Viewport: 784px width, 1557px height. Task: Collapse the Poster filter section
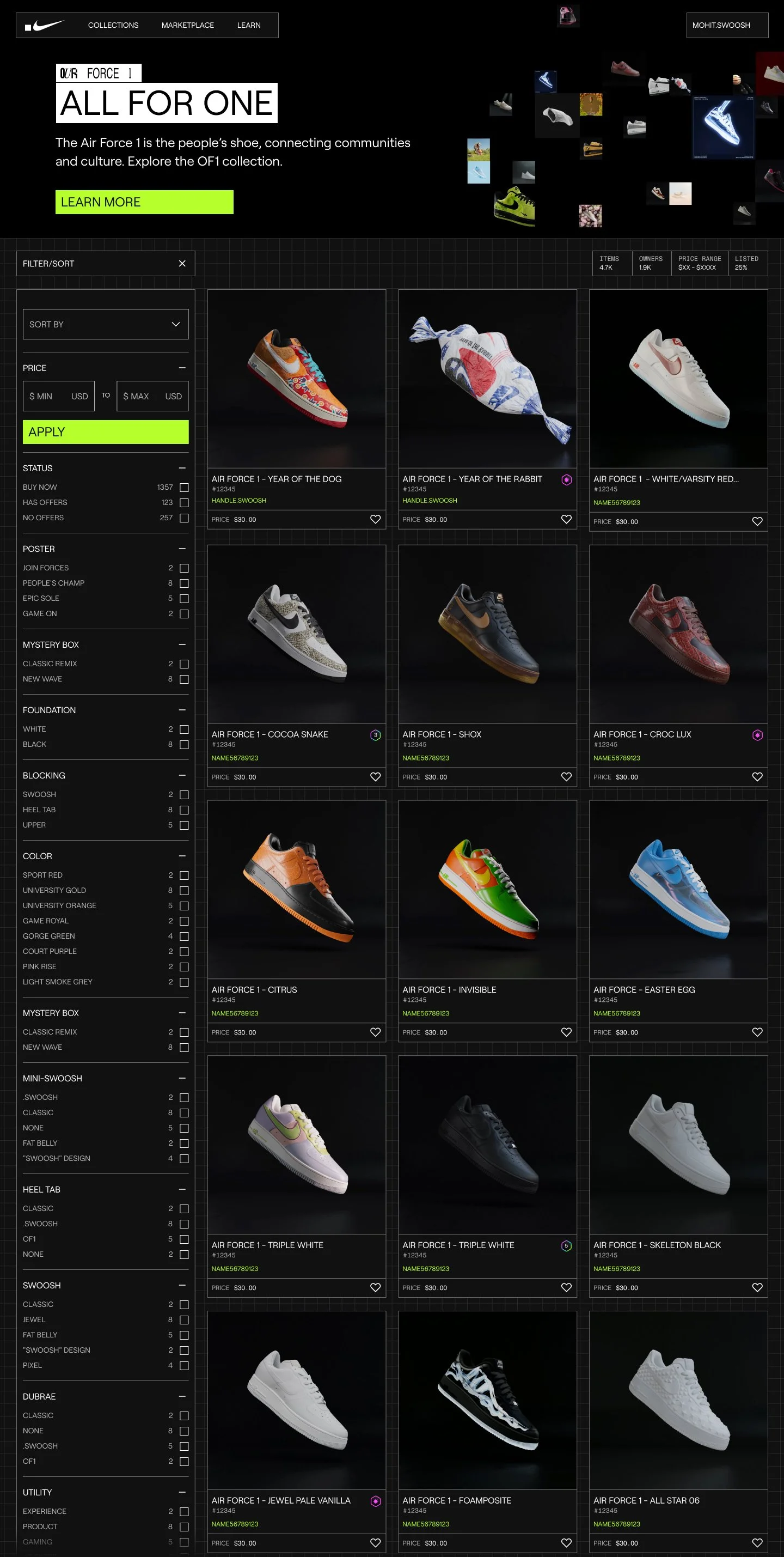point(182,549)
